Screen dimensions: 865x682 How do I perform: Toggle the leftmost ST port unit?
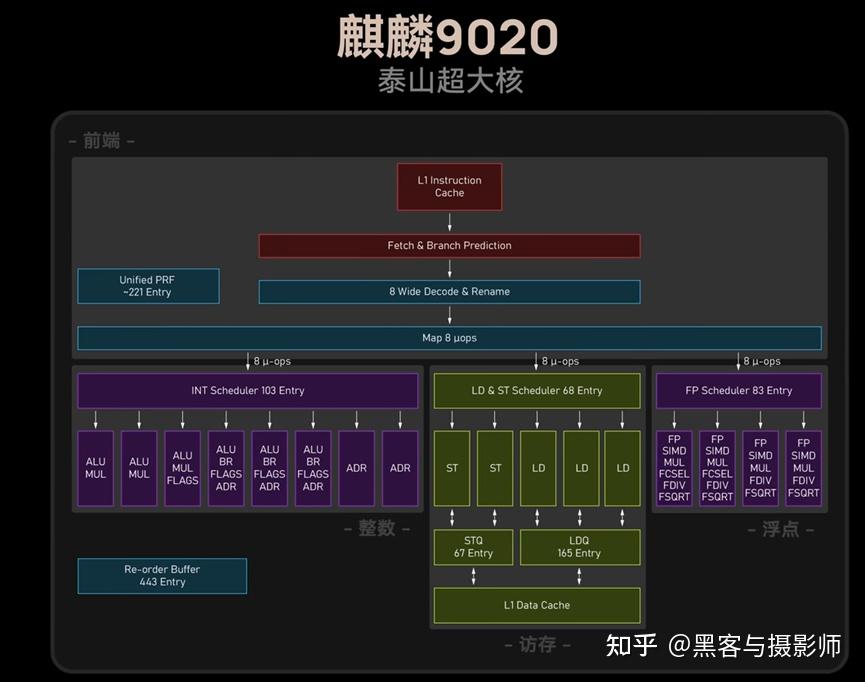tap(451, 467)
